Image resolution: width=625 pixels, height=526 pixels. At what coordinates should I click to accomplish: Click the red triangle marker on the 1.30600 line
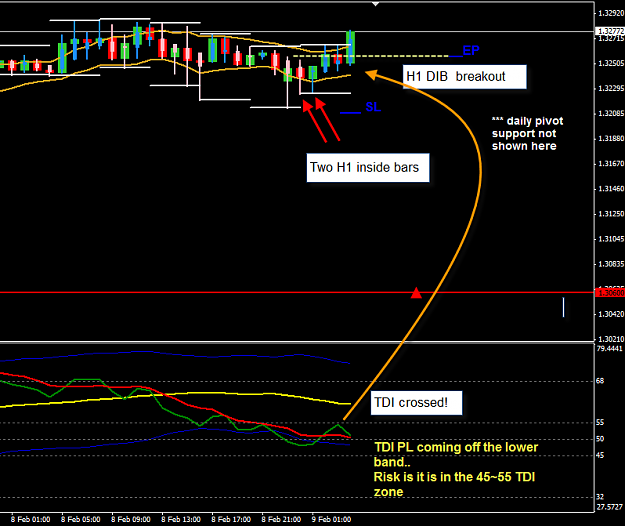(x=416, y=293)
